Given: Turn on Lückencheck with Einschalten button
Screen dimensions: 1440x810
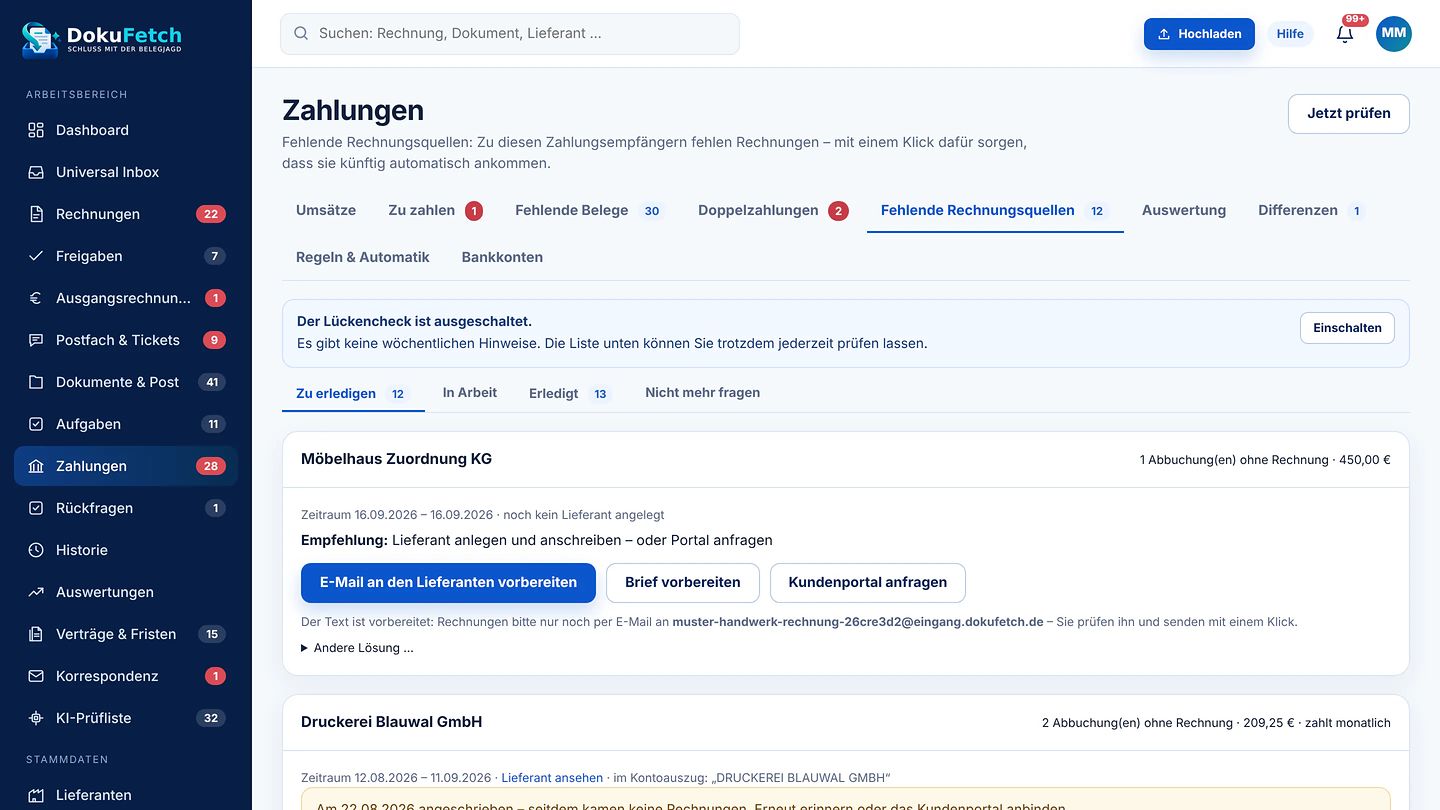Looking at the screenshot, I should [1347, 328].
